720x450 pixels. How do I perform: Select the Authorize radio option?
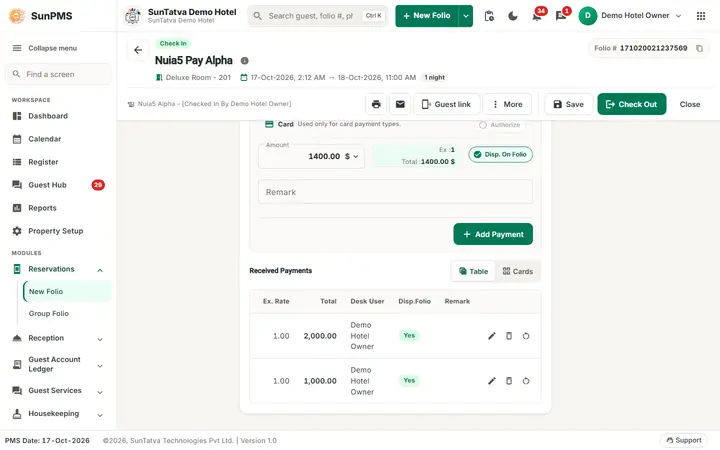[x=483, y=125]
